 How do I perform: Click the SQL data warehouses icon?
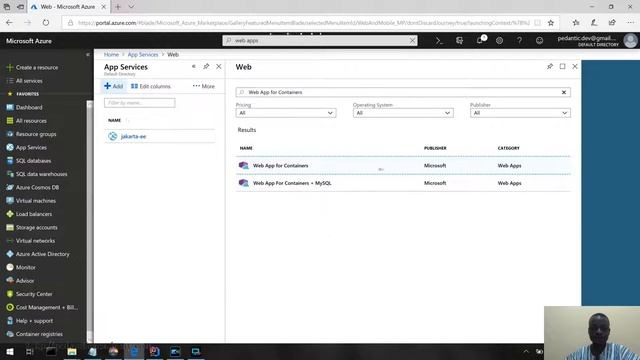(10, 174)
